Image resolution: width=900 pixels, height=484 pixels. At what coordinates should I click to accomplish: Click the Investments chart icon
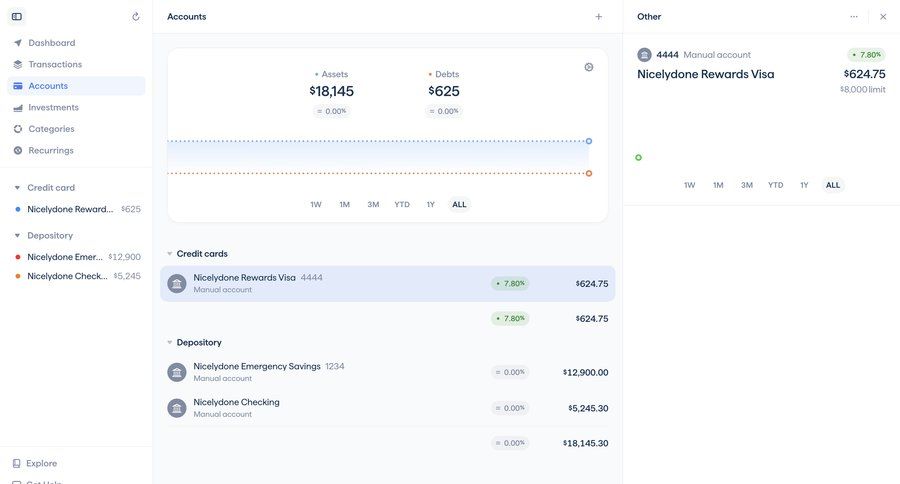(x=18, y=107)
